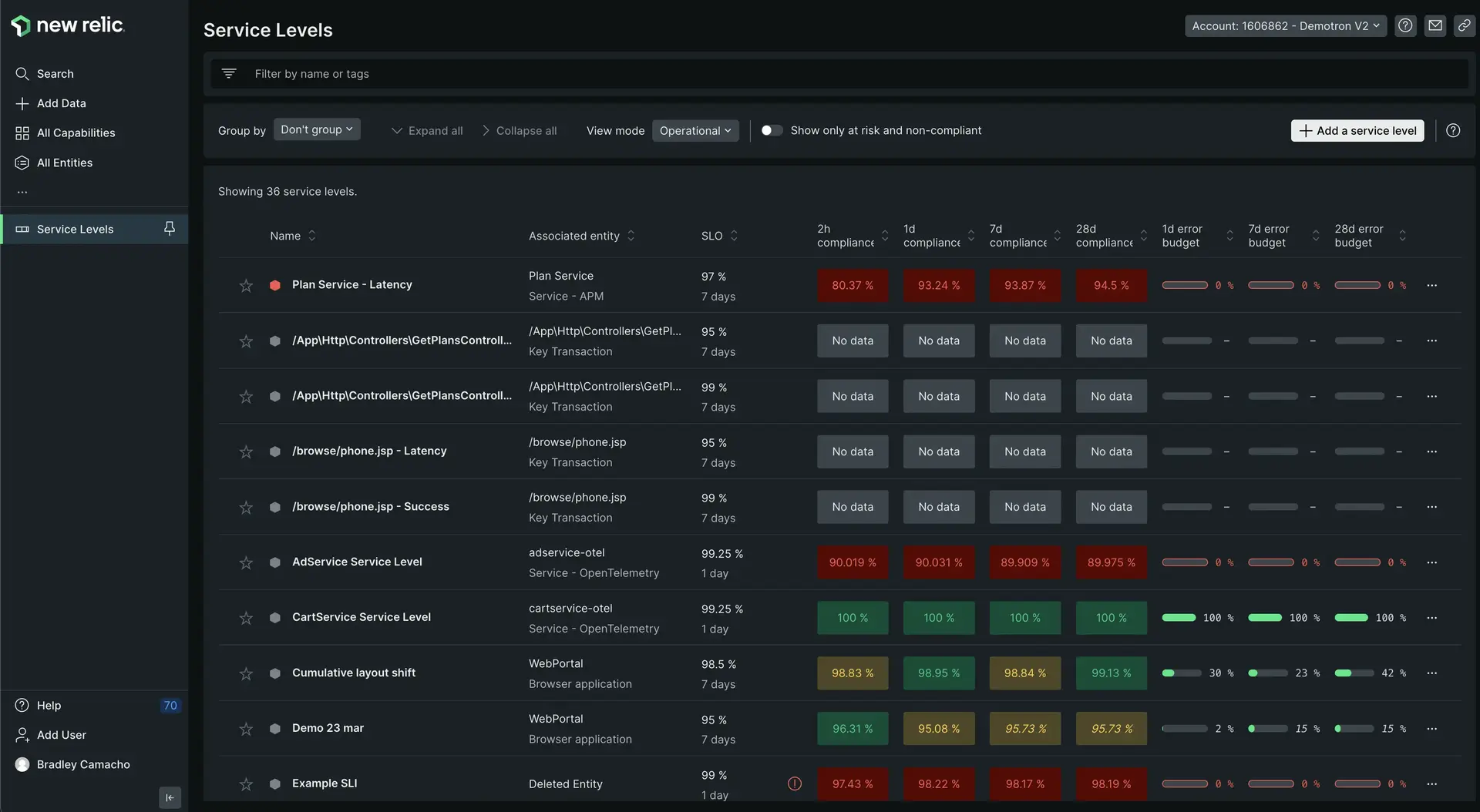The height and width of the screenshot is (812, 1480).
Task: Open the Account Demotron V2 dropdown
Action: (1286, 25)
